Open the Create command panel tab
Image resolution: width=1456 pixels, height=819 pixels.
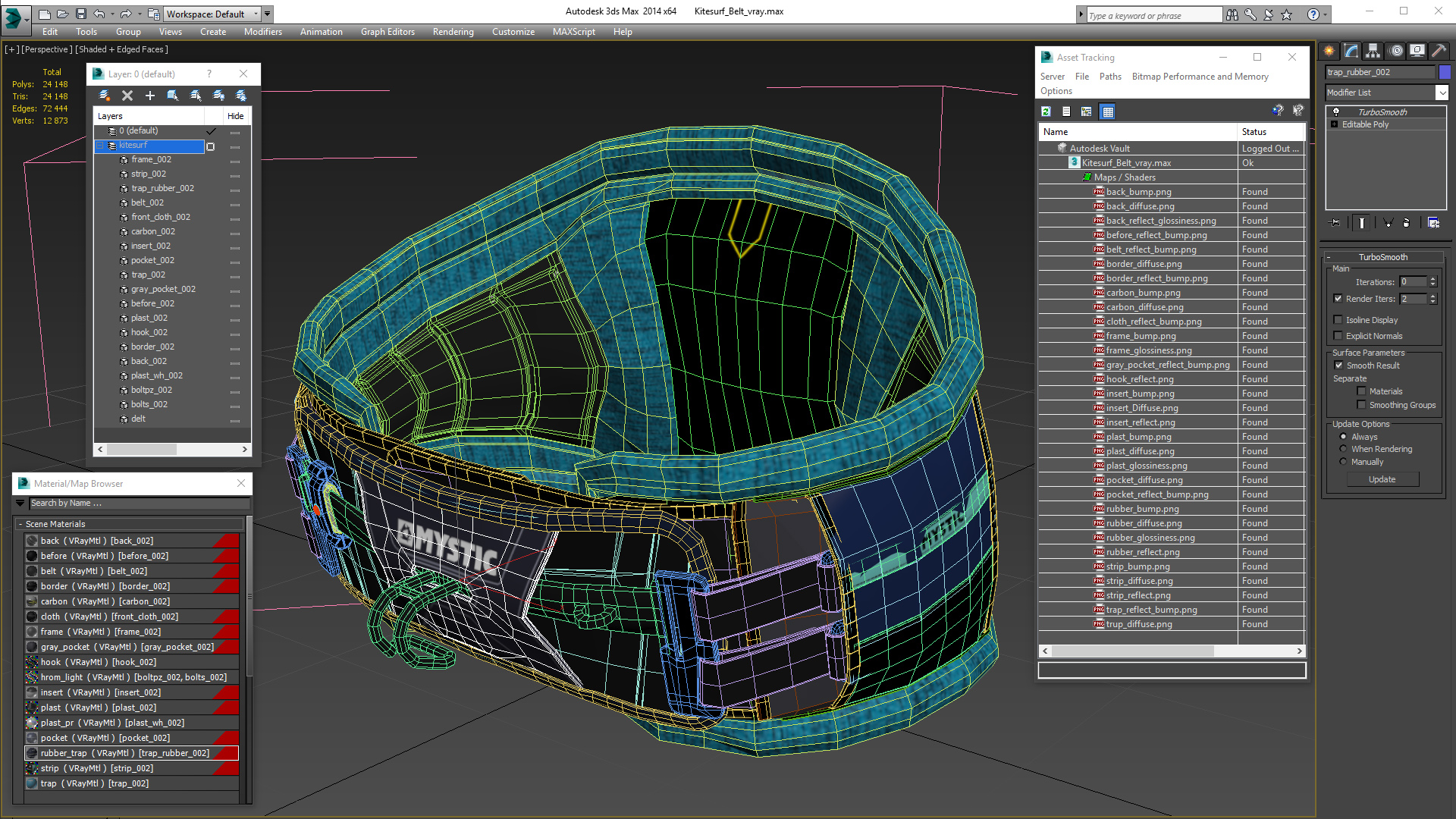click(x=1329, y=51)
